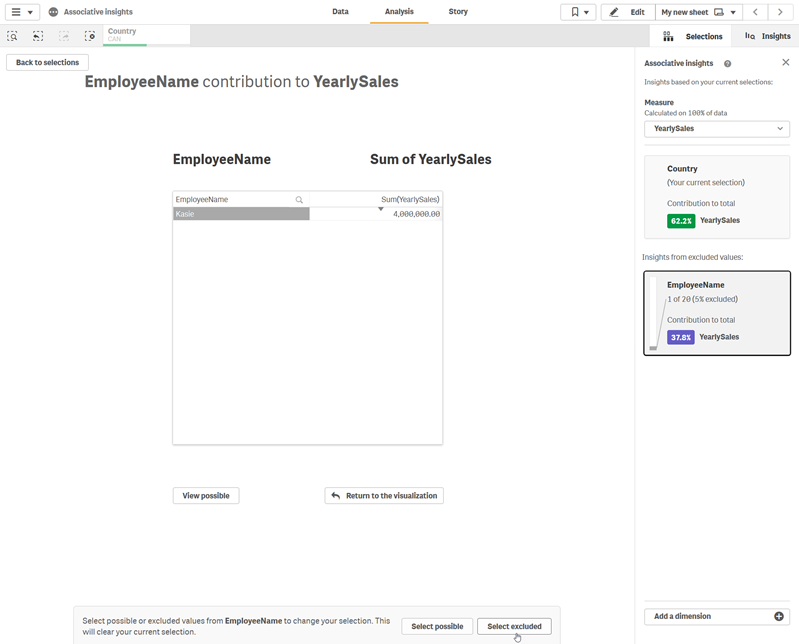Click the '1 of 20 (5% excluded)' text
Image resolution: width=799 pixels, height=644 pixels.
click(703, 299)
